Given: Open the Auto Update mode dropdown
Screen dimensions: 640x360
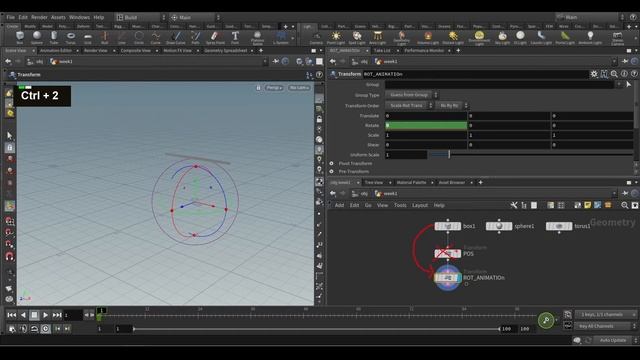Looking at the screenshot, I should 616,340.
